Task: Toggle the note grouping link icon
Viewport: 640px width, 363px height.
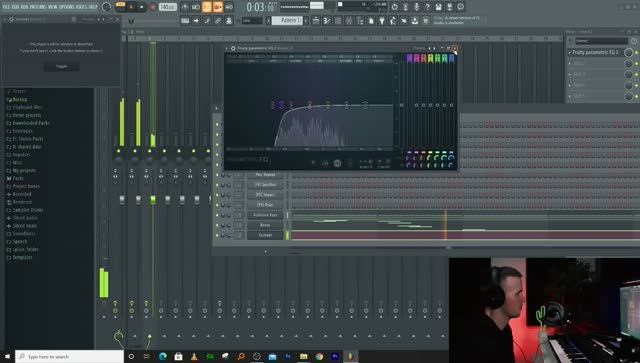Action: (218, 20)
